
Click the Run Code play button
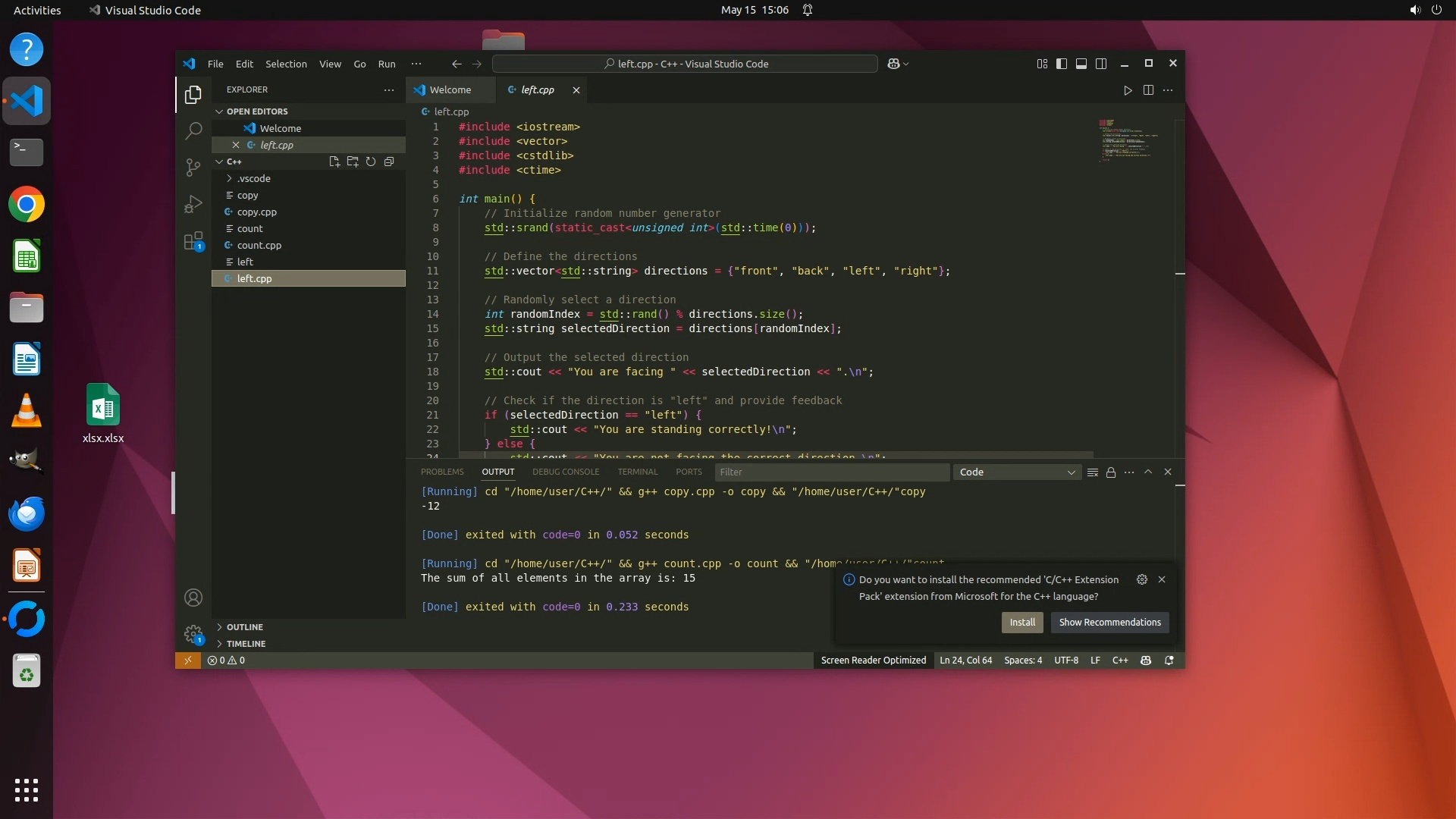point(1128,90)
